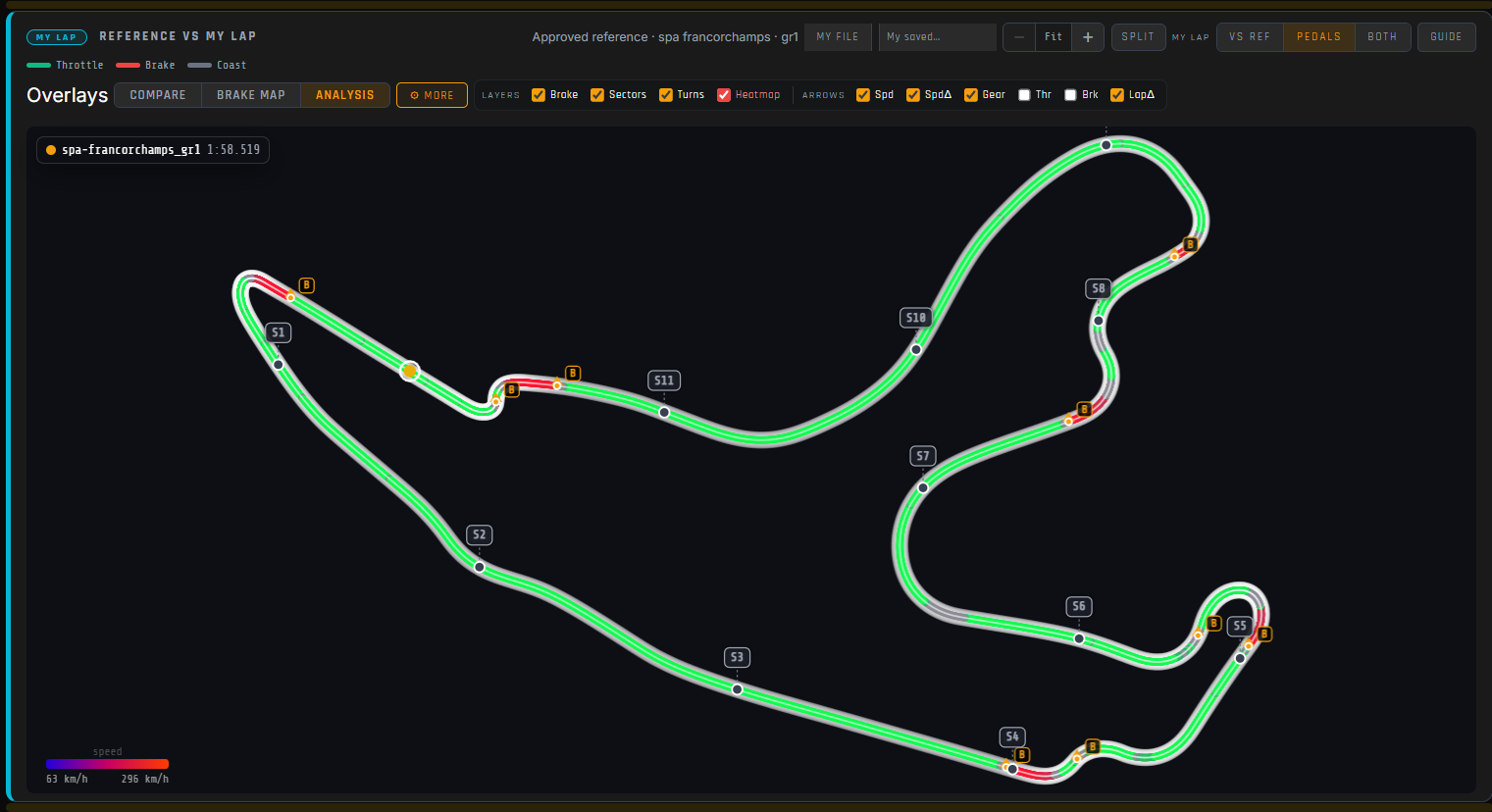Uncheck the Turns layer checkbox
Image resolution: width=1492 pixels, height=812 pixels.
[x=666, y=95]
